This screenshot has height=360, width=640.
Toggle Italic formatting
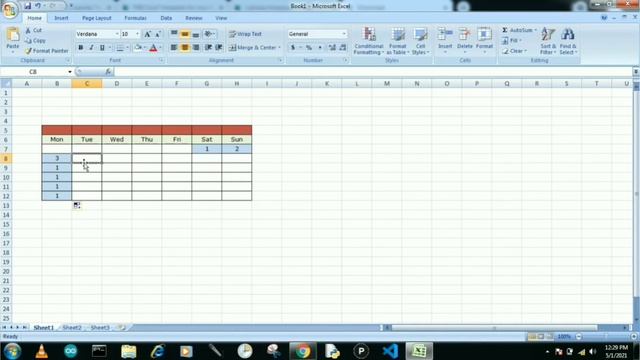(x=91, y=48)
